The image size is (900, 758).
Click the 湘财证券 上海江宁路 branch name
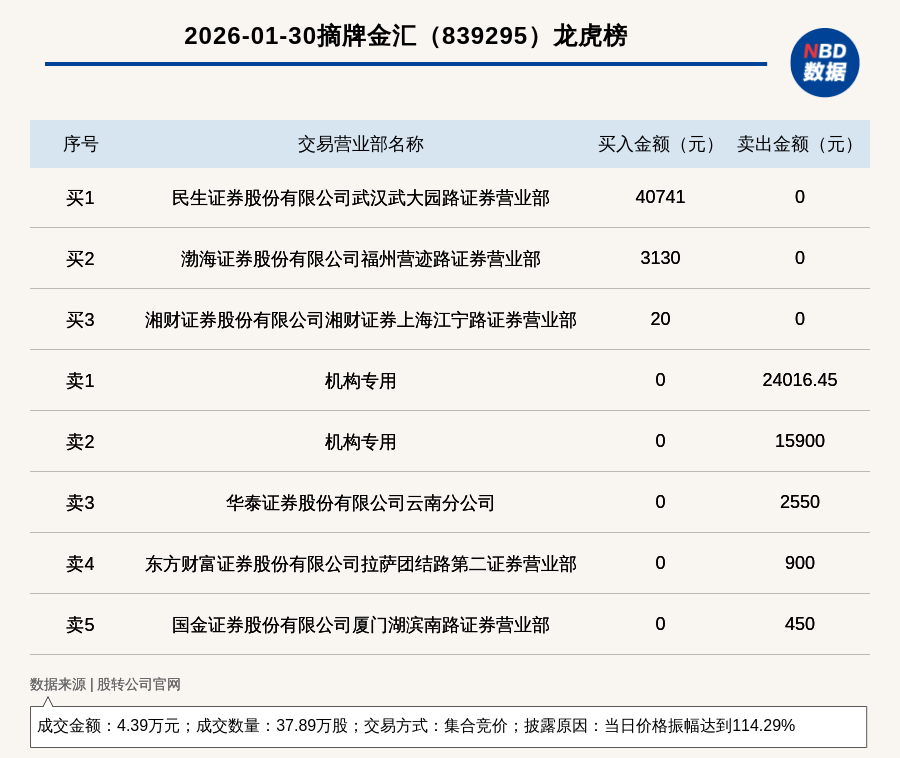[360, 320]
